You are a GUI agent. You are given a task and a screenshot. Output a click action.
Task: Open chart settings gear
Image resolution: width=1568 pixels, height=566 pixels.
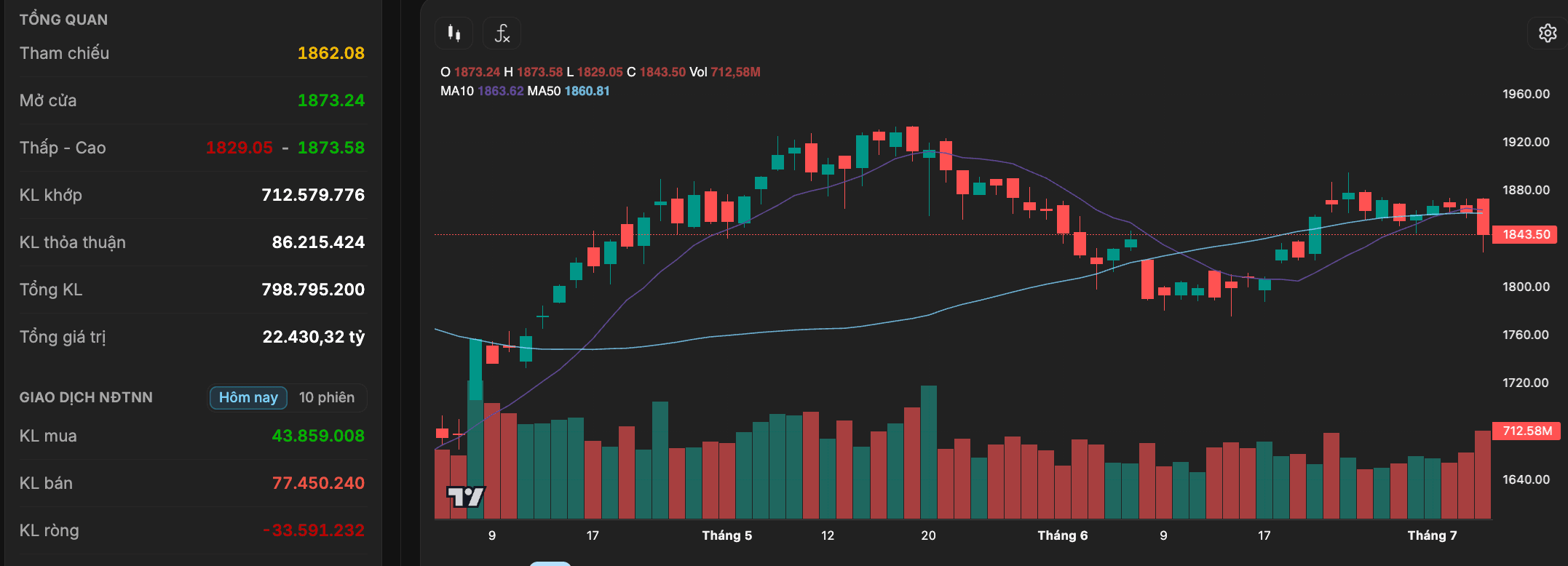pos(1548,33)
